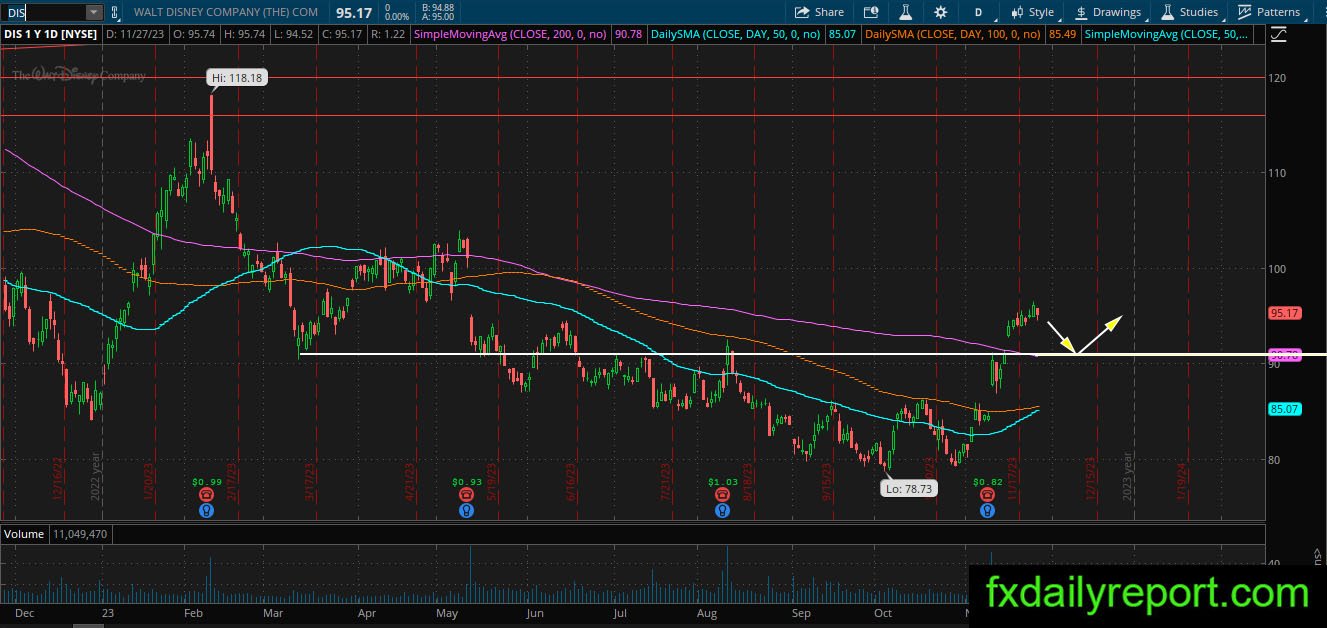Image resolution: width=1327 pixels, height=628 pixels.
Task: Open the symbol selector dropdown arrow
Action: [x=94, y=12]
